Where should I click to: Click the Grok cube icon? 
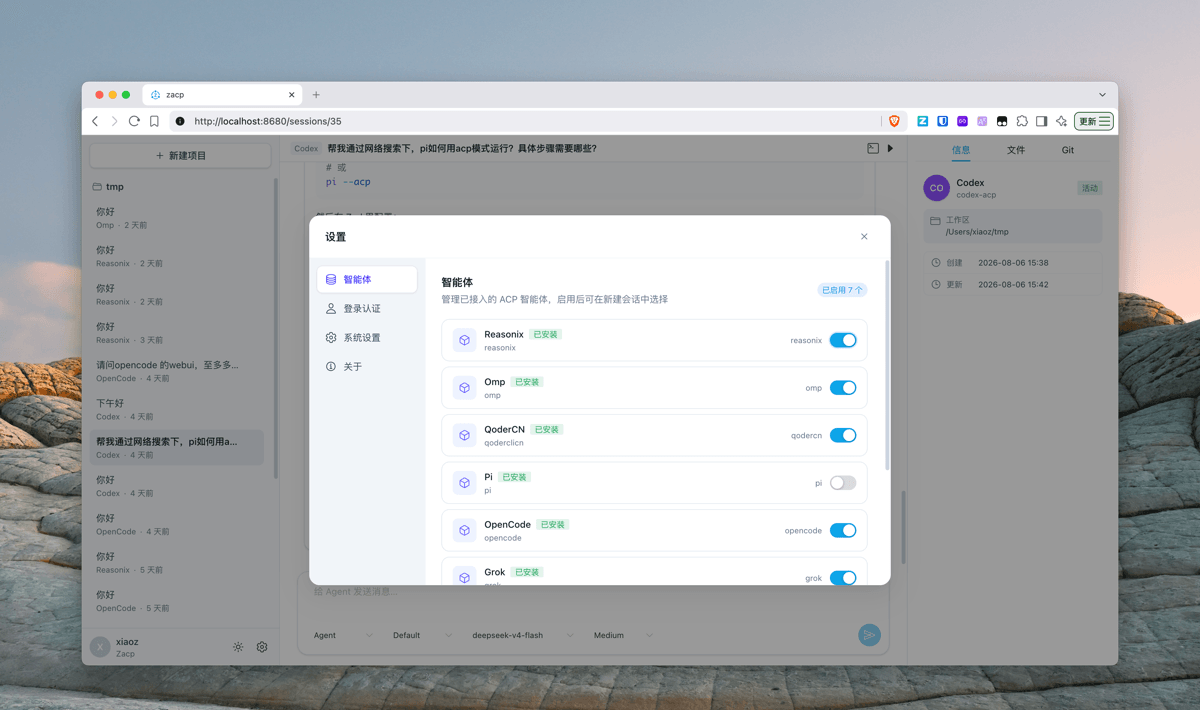tap(464, 577)
